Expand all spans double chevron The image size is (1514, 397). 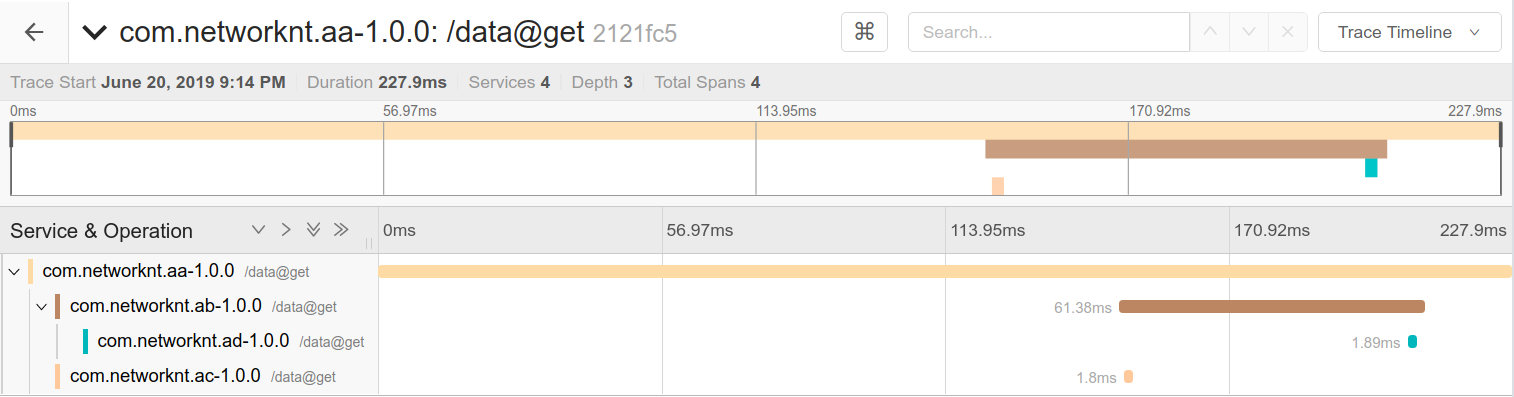[x=313, y=230]
